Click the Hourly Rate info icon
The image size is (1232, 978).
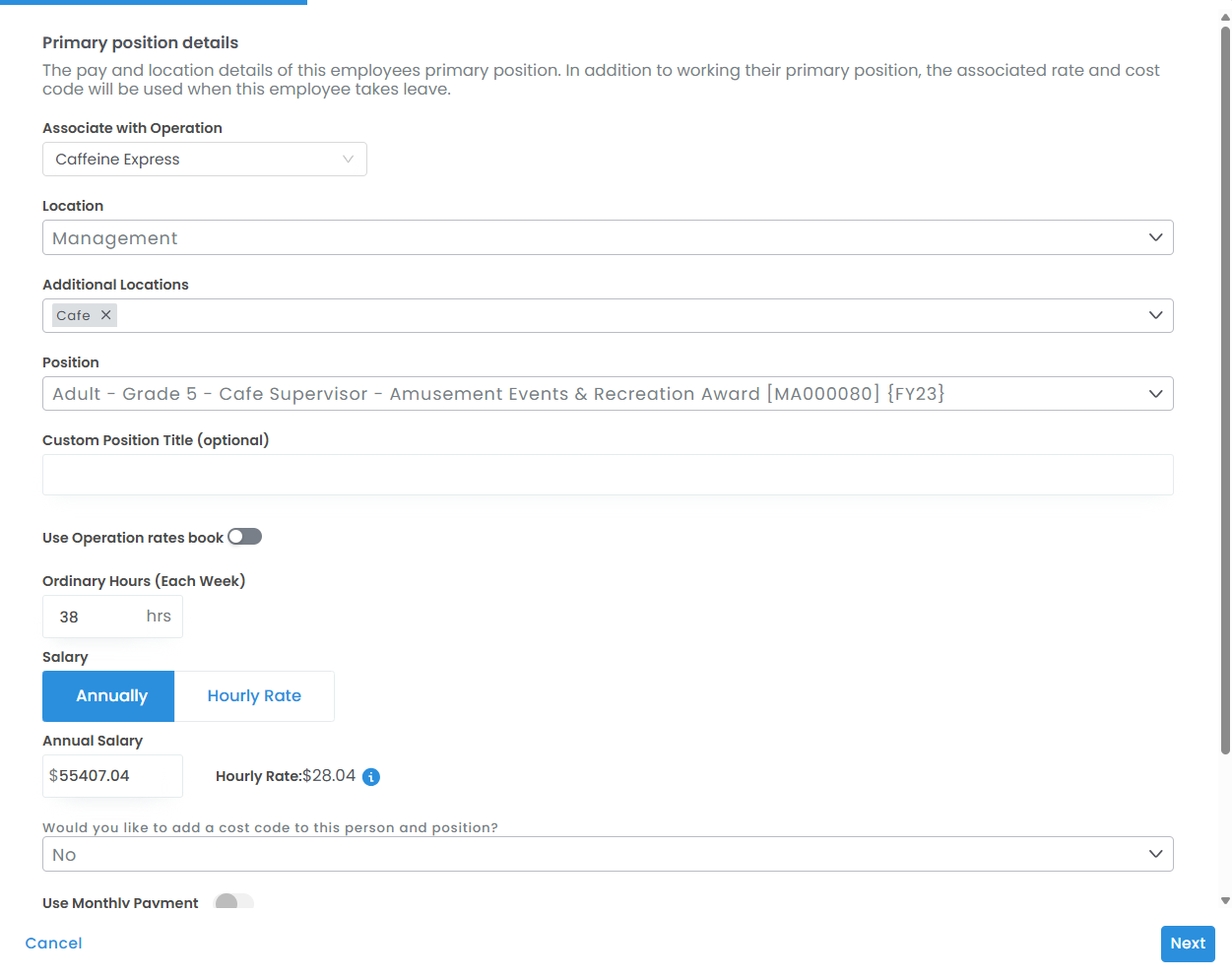[371, 777]
